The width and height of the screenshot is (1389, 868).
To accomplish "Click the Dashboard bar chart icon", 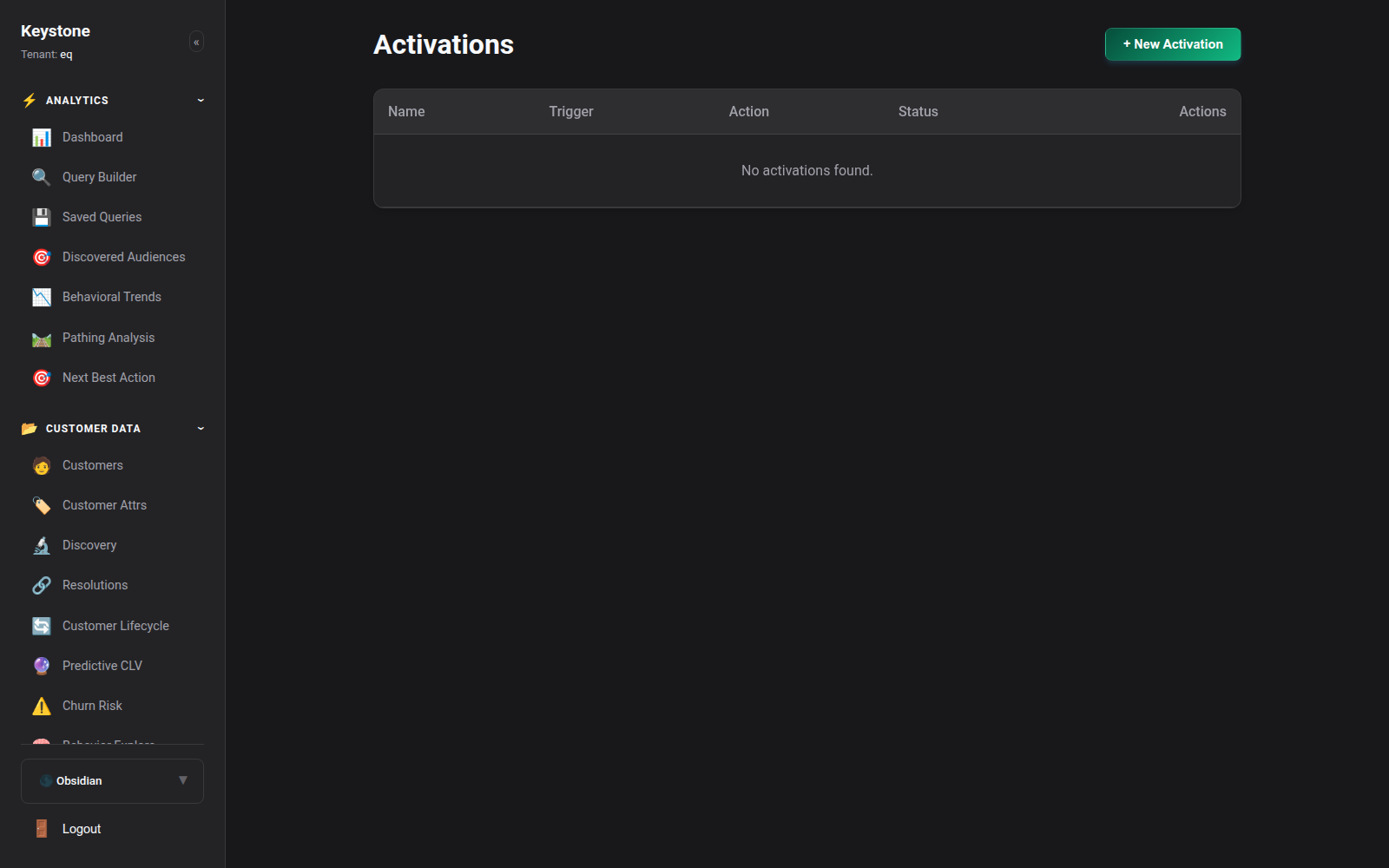I will [42, 137].
